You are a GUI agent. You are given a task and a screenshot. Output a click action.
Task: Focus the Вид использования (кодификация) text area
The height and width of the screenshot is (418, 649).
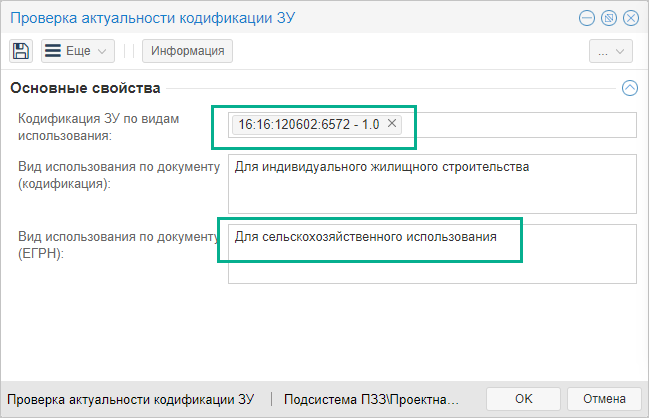click(432, 184)
